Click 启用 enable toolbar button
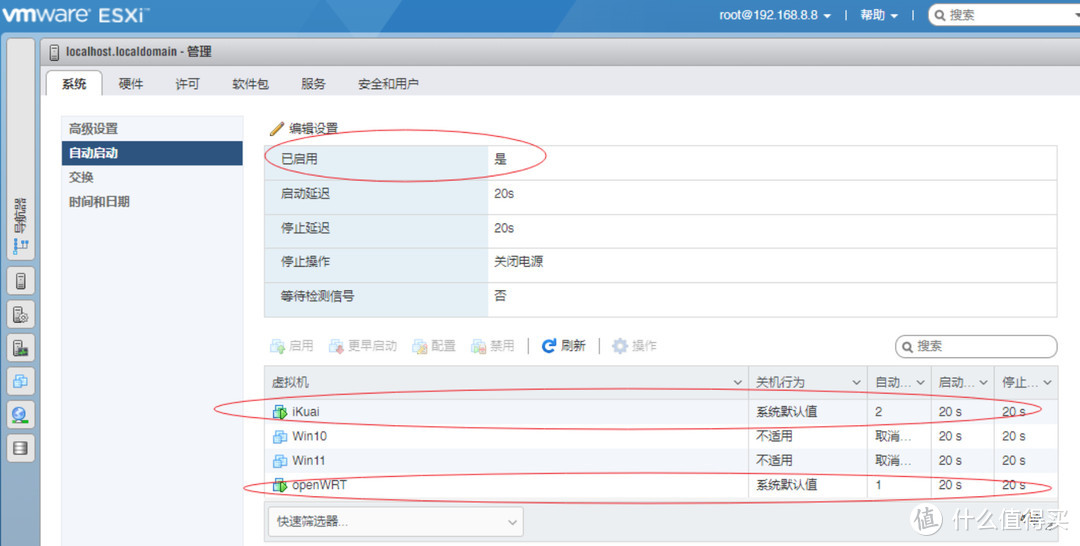 (x=292, y=346)
